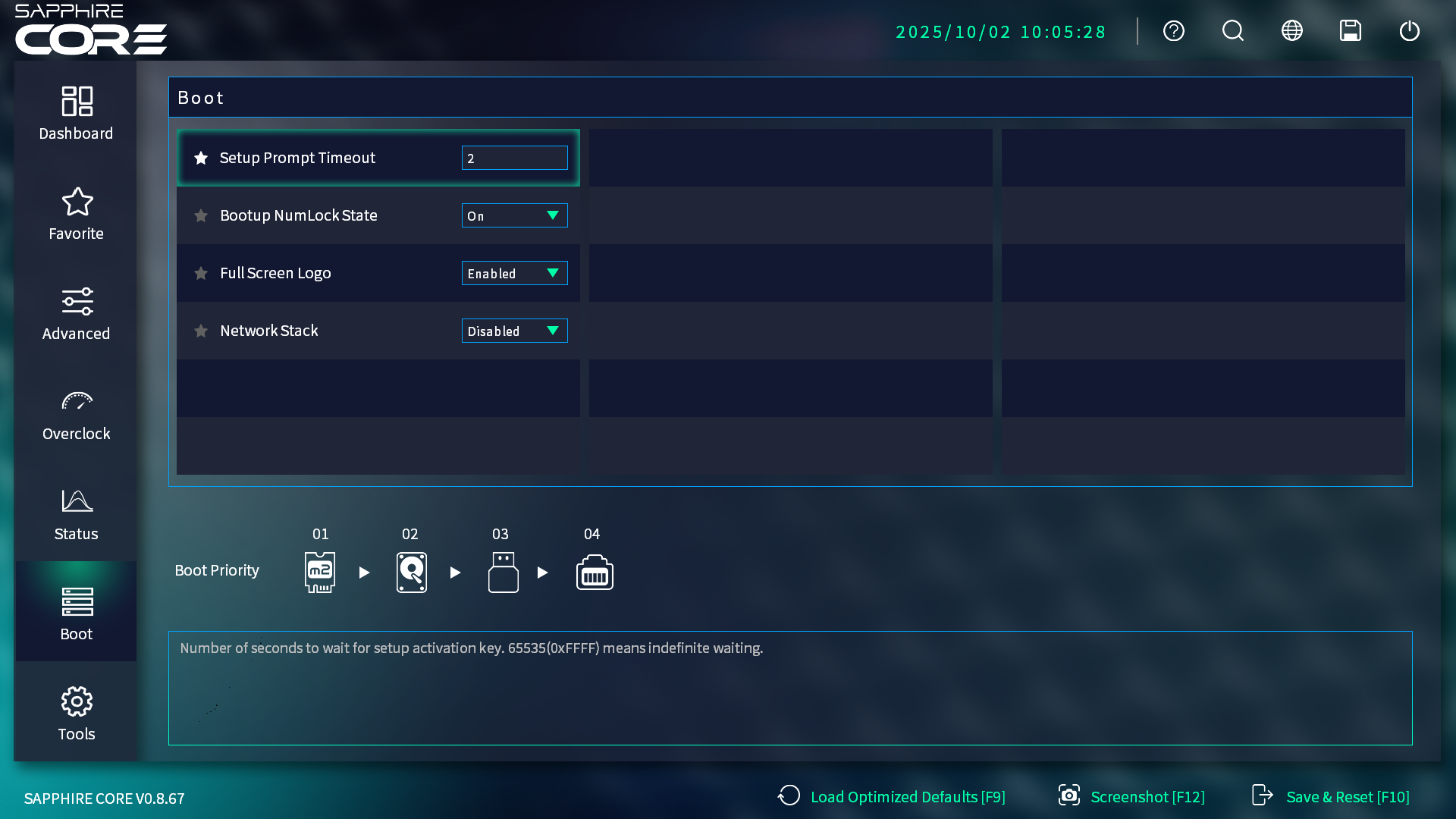The width and height of the screenshot is (1456, 819).
Task: Select the network boot device icon
Action: 595,572
